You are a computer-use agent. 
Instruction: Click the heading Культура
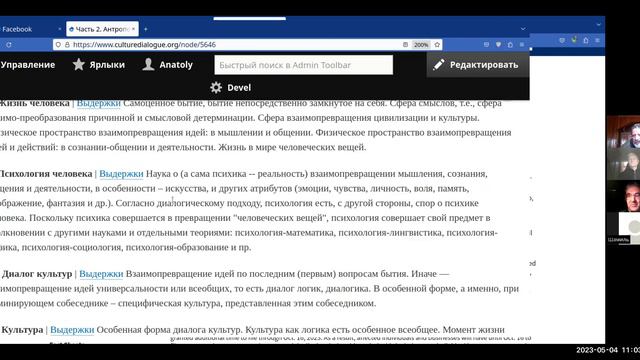pos(22,330)
